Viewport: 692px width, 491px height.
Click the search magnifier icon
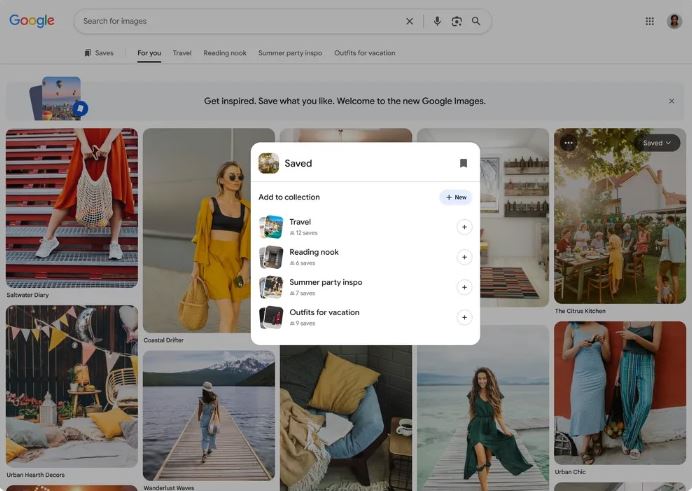pos(476,21)
